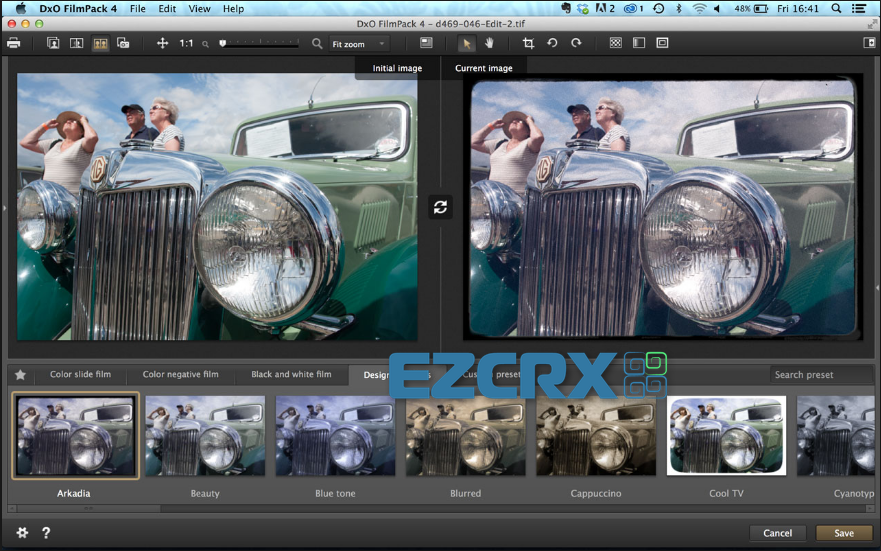The height and width of the screenshot is (551, 881).
Task: Open the help question mark icon
Action: [x=46, y=532]
